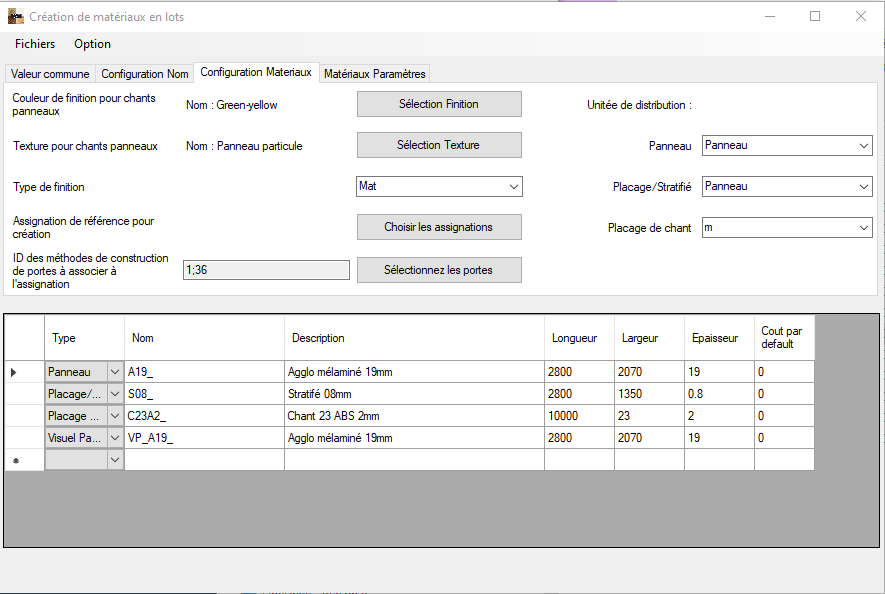Select the VP_A19_ name cell
The image size is (885, 594).
tap(204, 438)
